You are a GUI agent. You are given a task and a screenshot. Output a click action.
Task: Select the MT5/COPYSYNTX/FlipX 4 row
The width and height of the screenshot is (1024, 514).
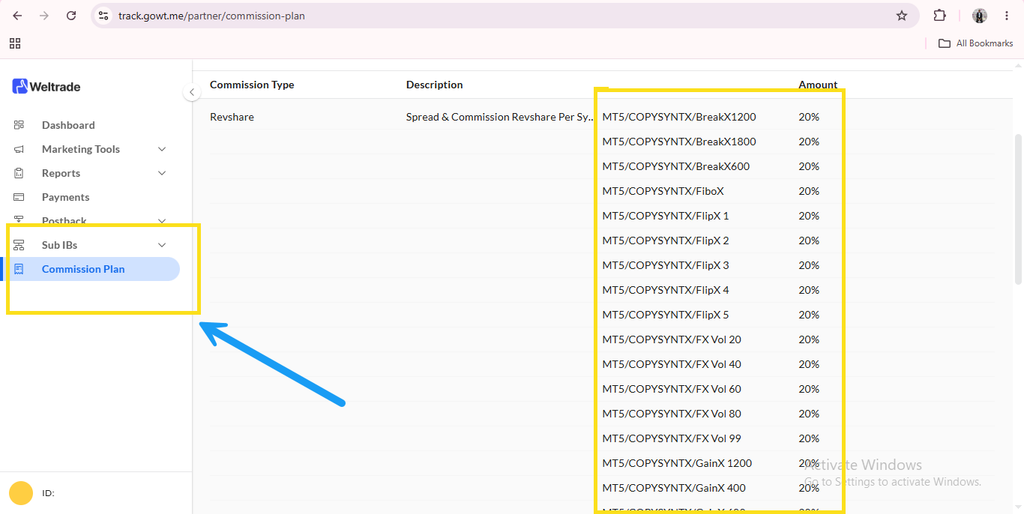pyautogui.click(x=665, y=290)
